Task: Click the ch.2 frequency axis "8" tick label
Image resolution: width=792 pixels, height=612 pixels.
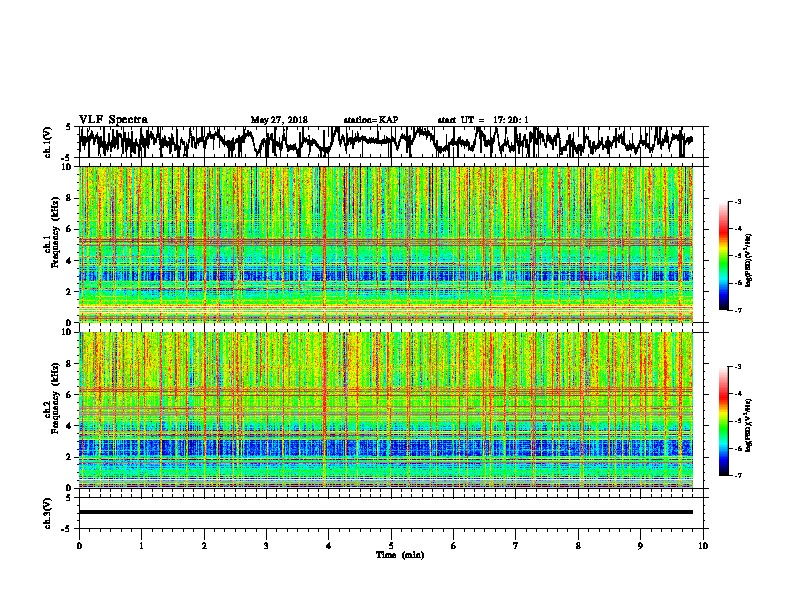Action: click(x=70, y=363)
